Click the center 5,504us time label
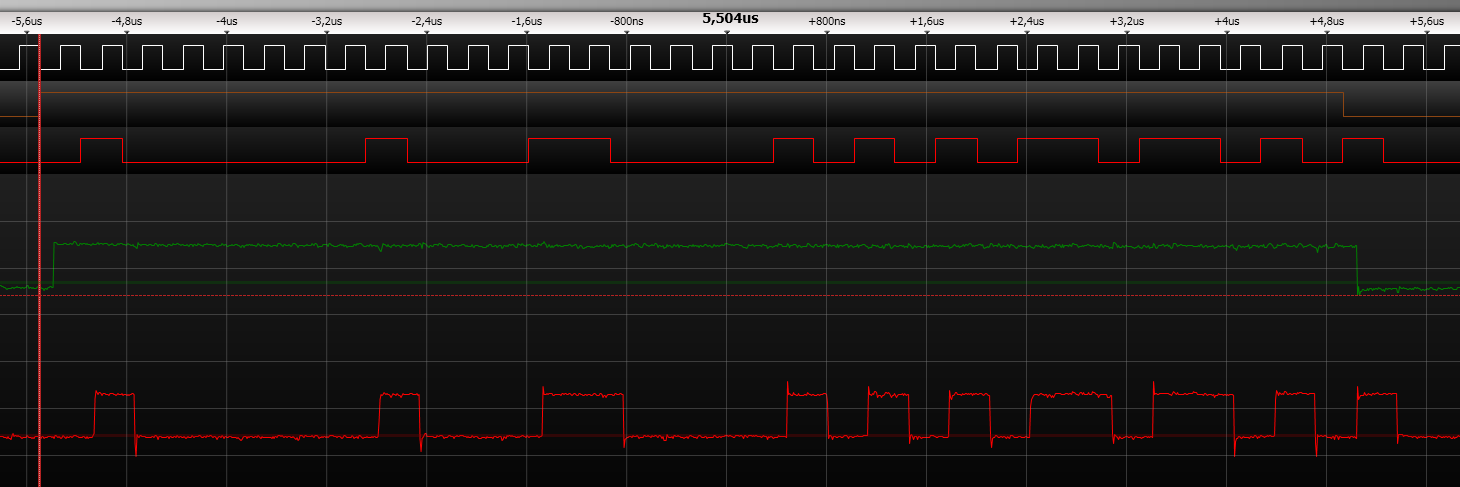1460x487 pixels. [x=730, y=18]
